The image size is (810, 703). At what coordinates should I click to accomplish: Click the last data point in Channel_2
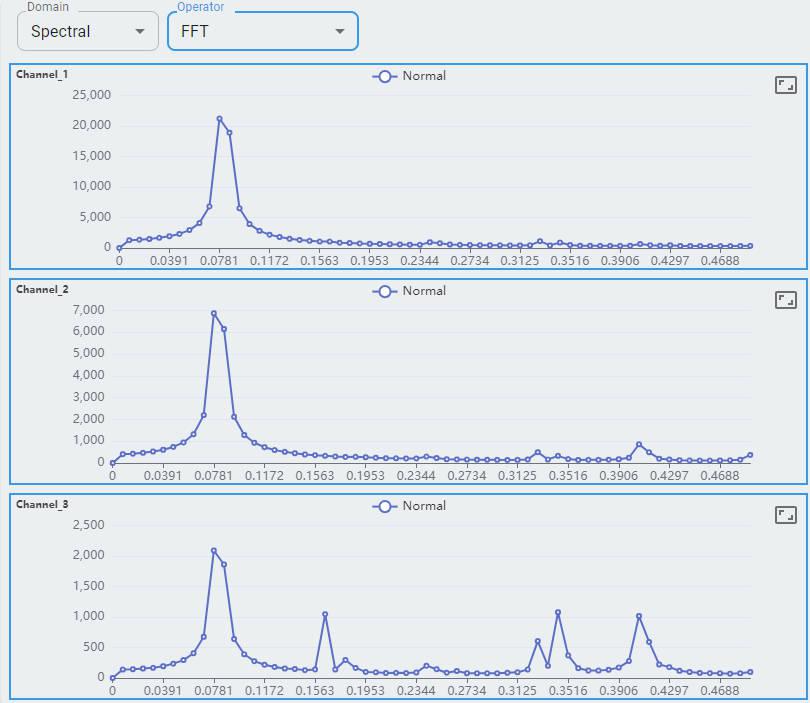click(750, 455)
